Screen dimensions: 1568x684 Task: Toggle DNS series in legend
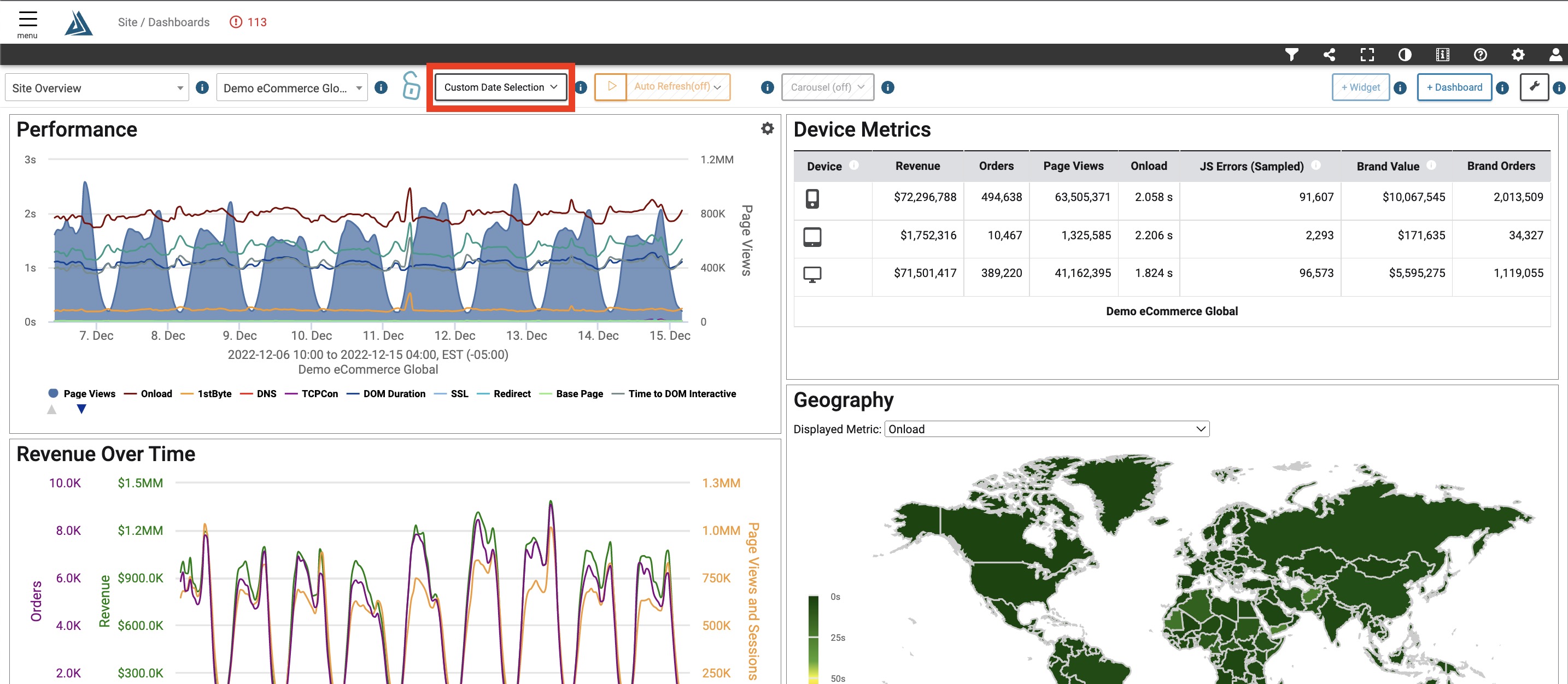point(258,393)
